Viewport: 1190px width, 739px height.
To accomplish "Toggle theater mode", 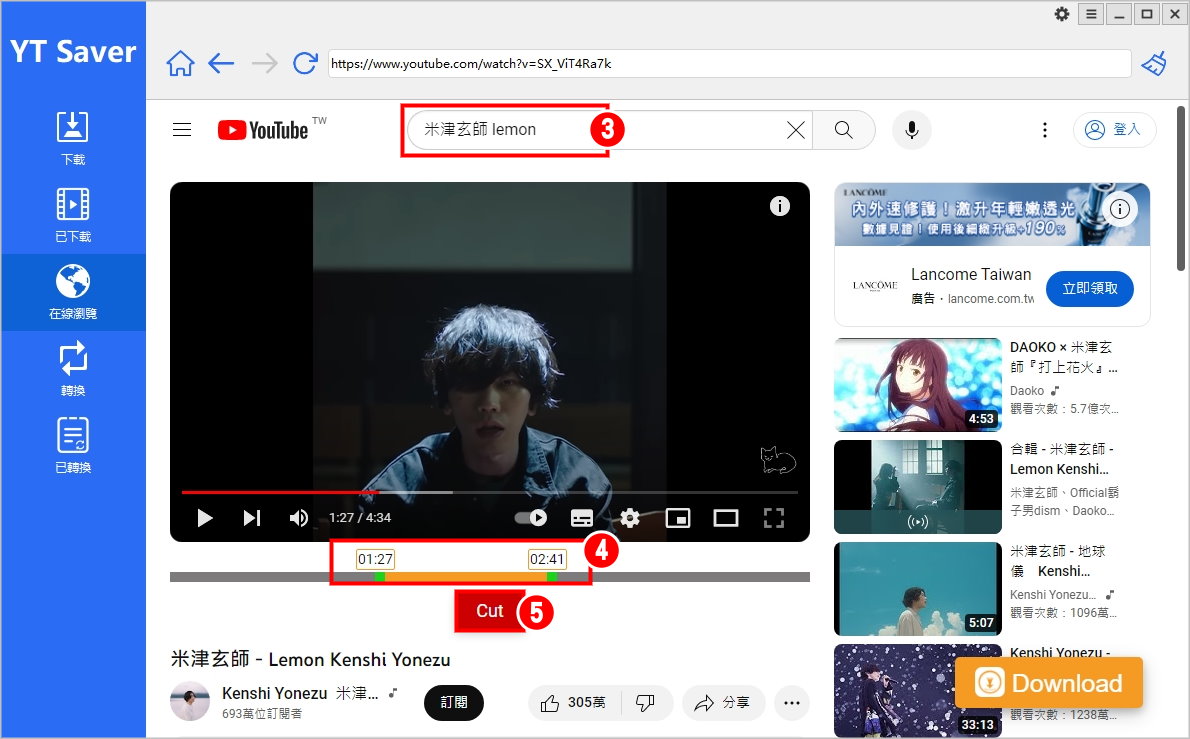I will click(726, 517).
